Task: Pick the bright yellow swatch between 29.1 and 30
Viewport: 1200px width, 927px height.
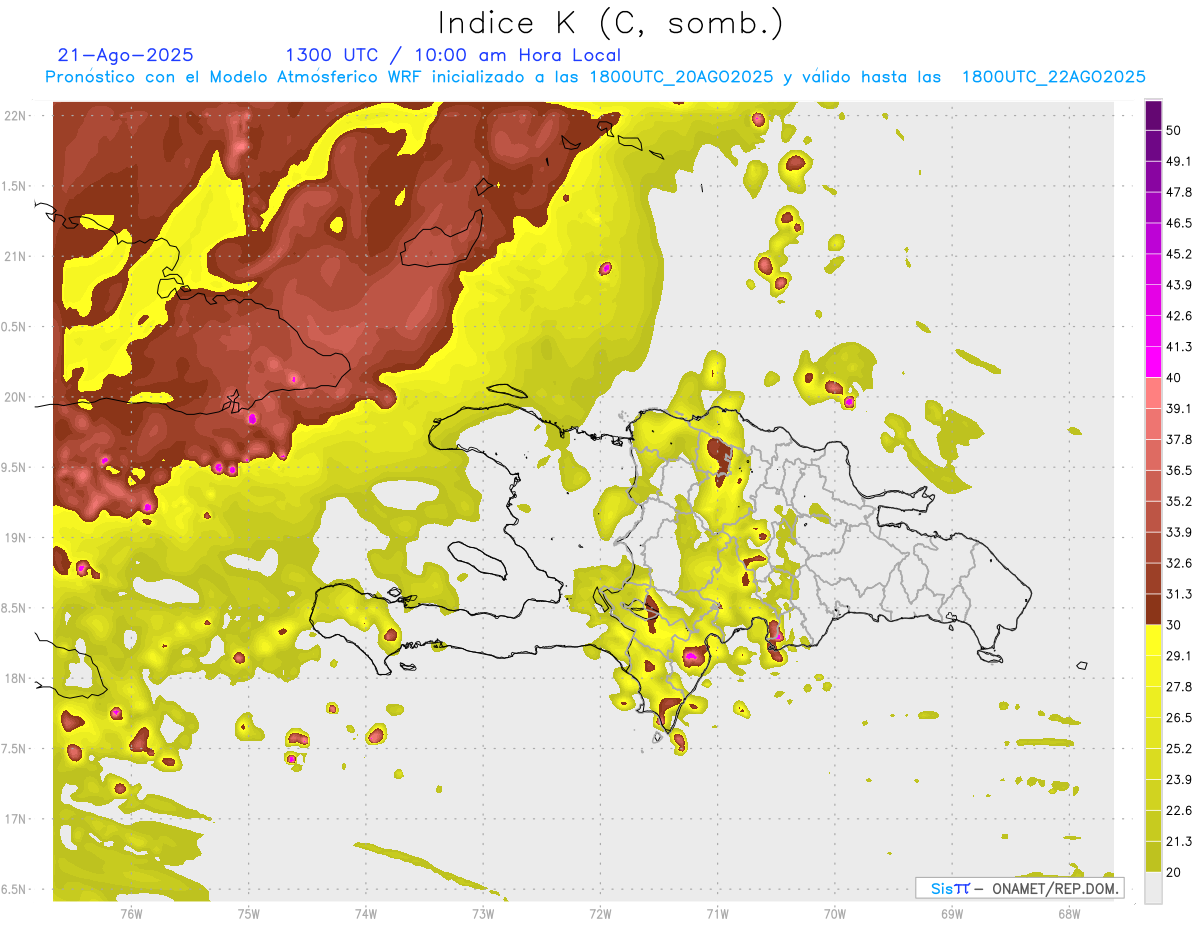Action: pos(1153,641)
